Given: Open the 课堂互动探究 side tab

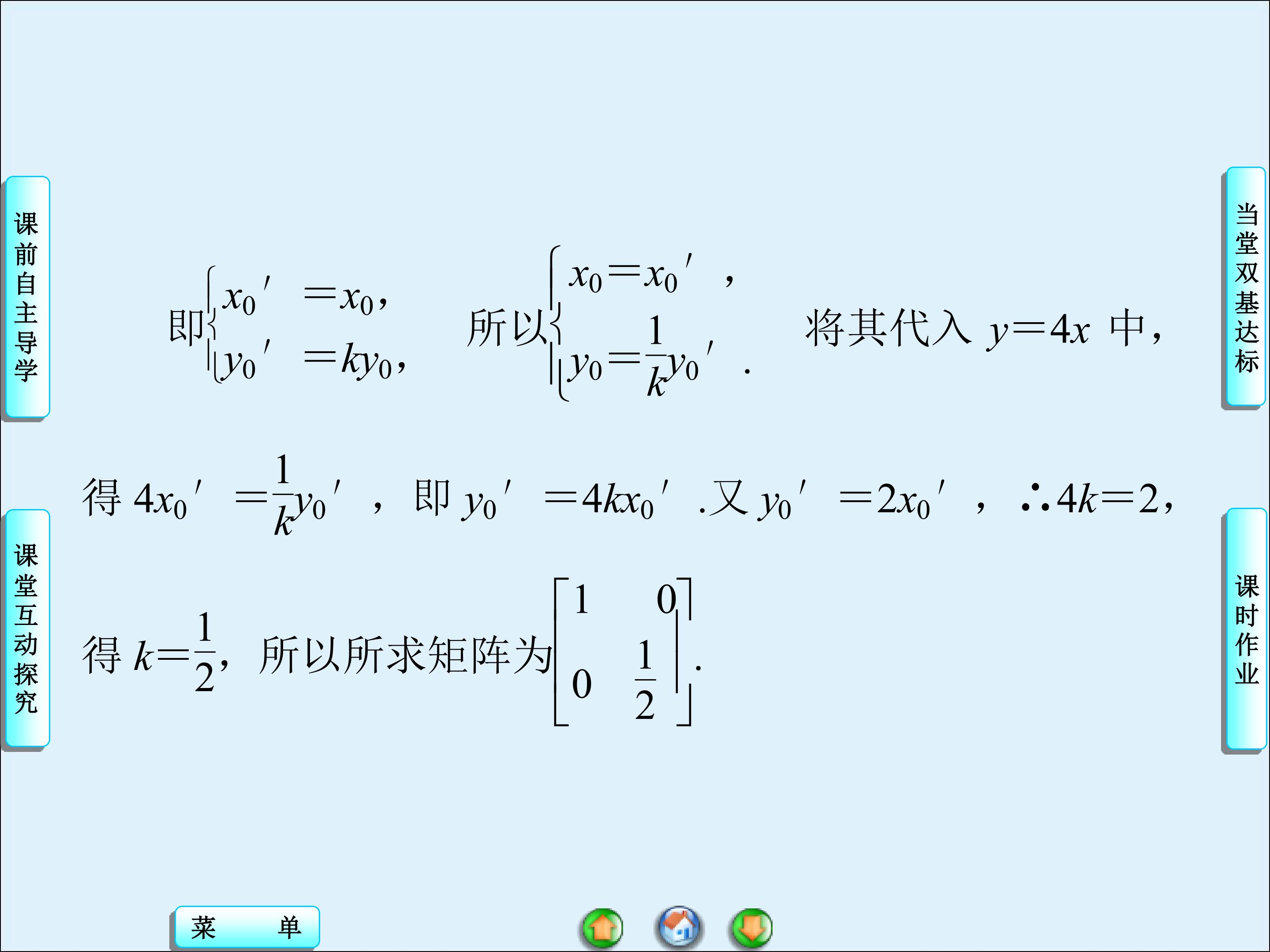Looking at the screenshot, I should [26, 628].
